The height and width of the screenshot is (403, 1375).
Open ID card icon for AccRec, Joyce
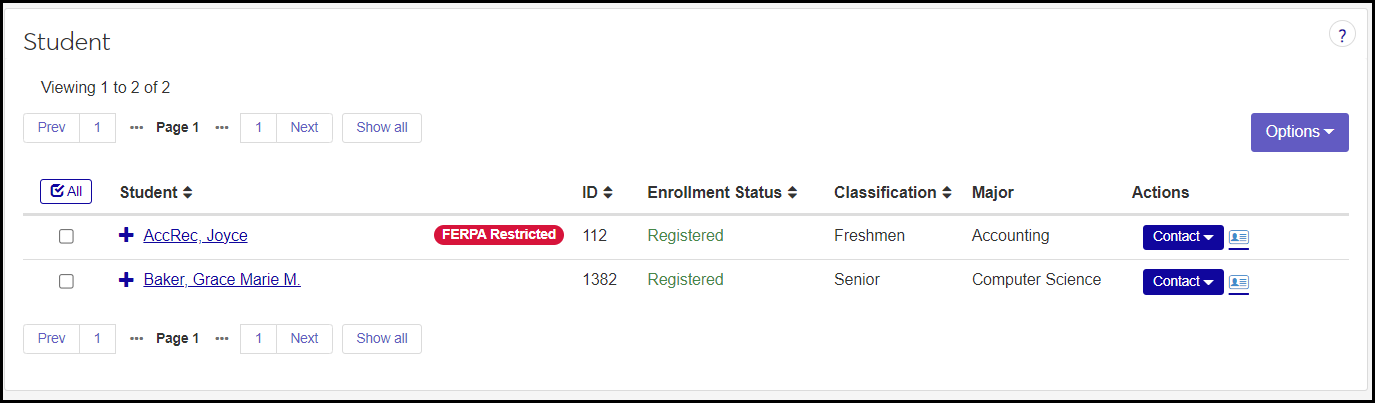point(1239,238)
